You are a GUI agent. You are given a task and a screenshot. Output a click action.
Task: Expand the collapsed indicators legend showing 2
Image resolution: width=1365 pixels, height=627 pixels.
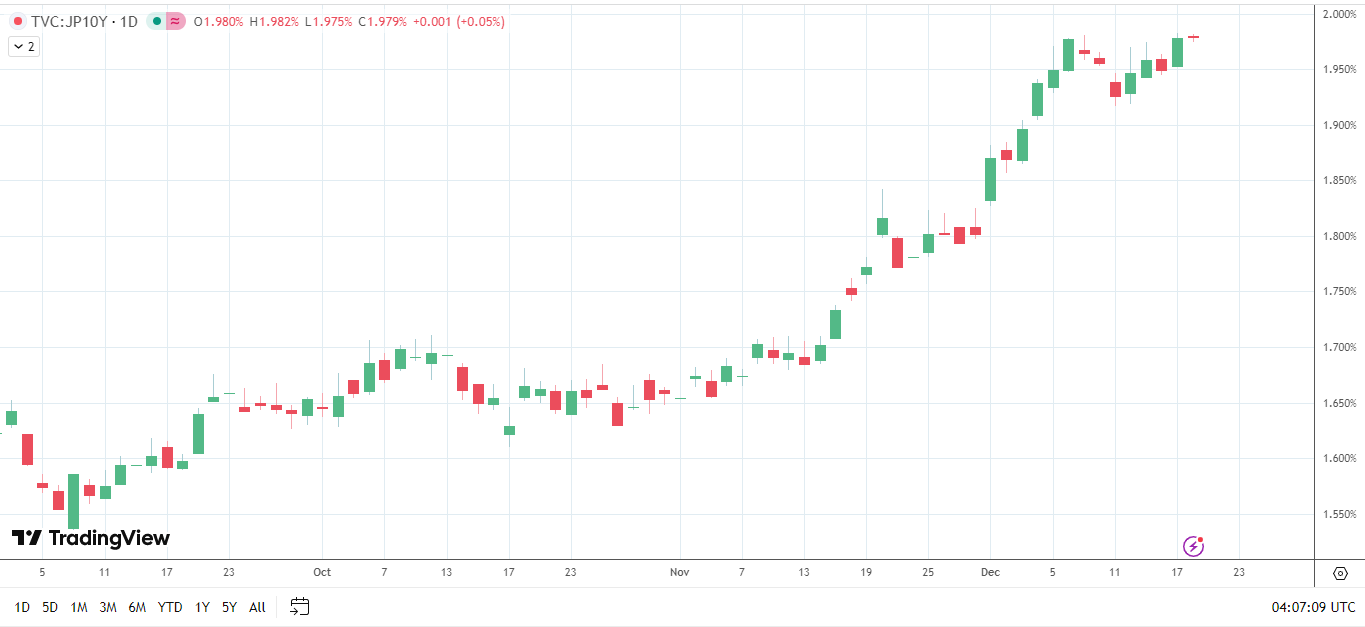coord(23,46)
